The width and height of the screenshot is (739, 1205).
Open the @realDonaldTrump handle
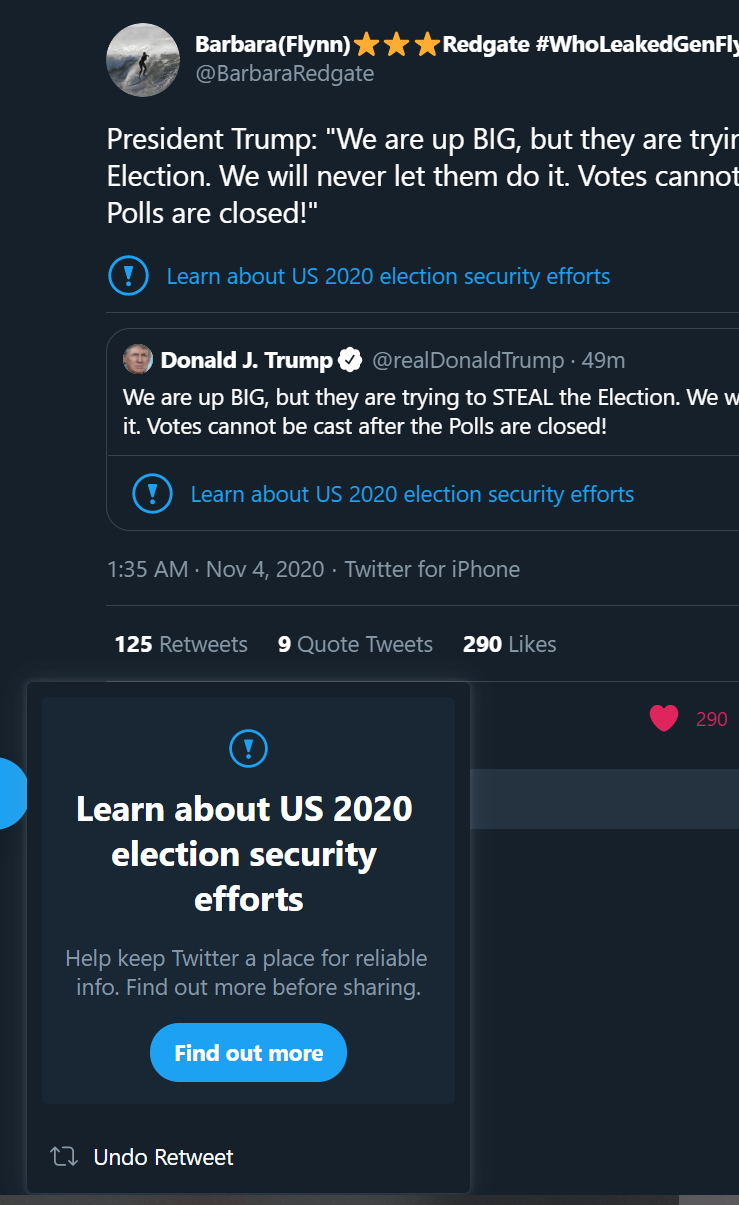468,360
